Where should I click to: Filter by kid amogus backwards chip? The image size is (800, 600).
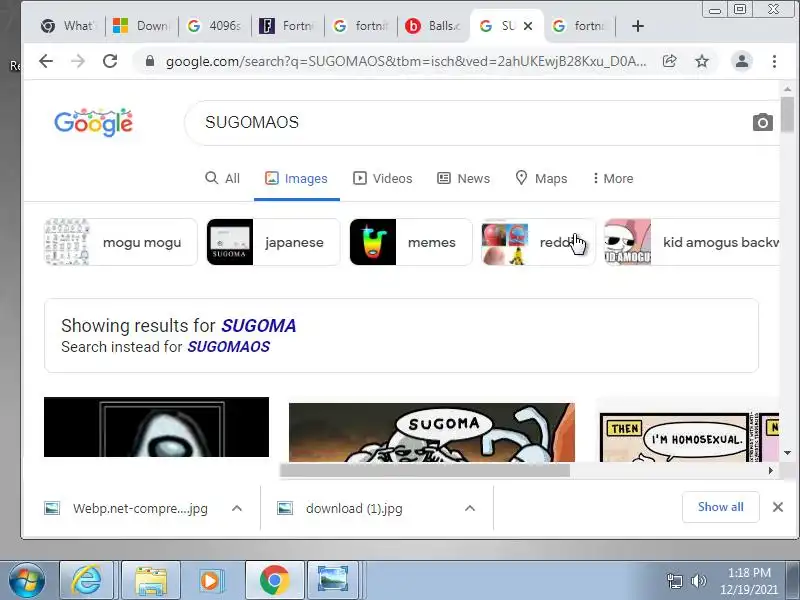click(692, 242)
